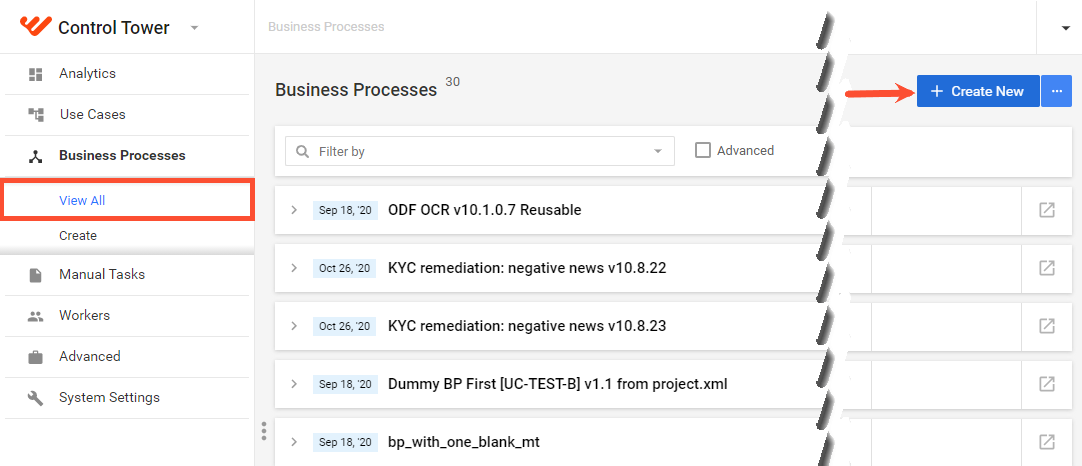Screen dimensions: 1082x466
Task: Open the top-right user menu arrow
Action: pyautogui.click(x=1065, y=28)
